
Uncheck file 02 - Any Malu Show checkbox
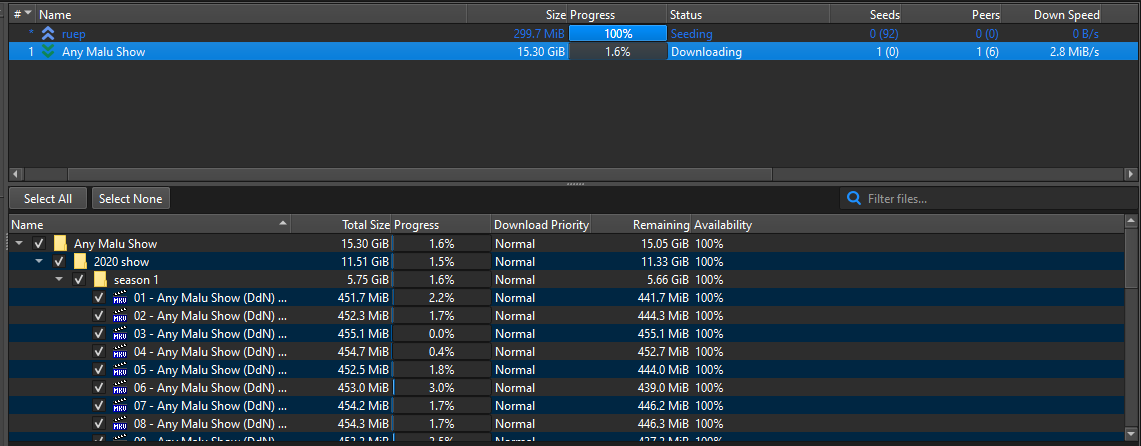click(x=100, y=316)
